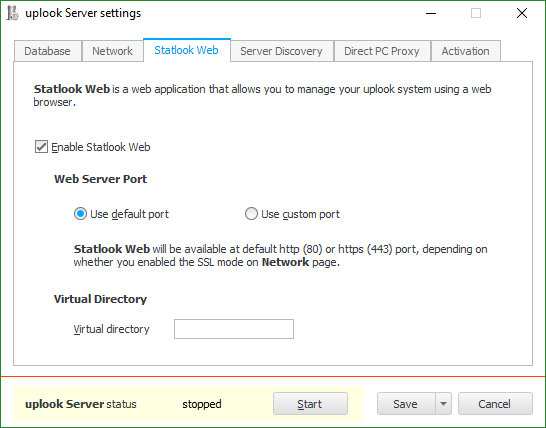Focus the Virtual directory text field
The height and width of the screenshot is (428, 546).
point(234,329)
